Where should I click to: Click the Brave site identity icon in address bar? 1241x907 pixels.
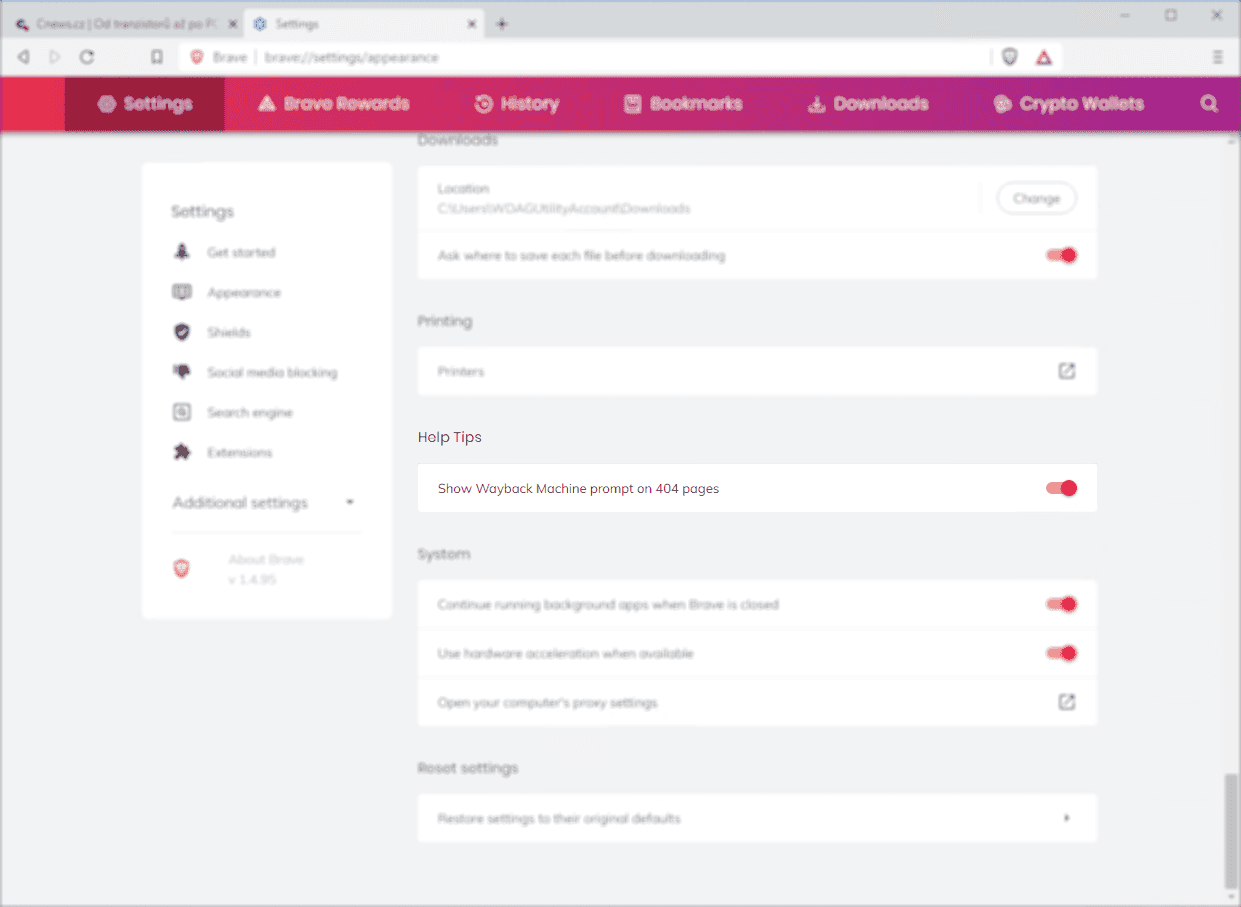click(197, 57)
